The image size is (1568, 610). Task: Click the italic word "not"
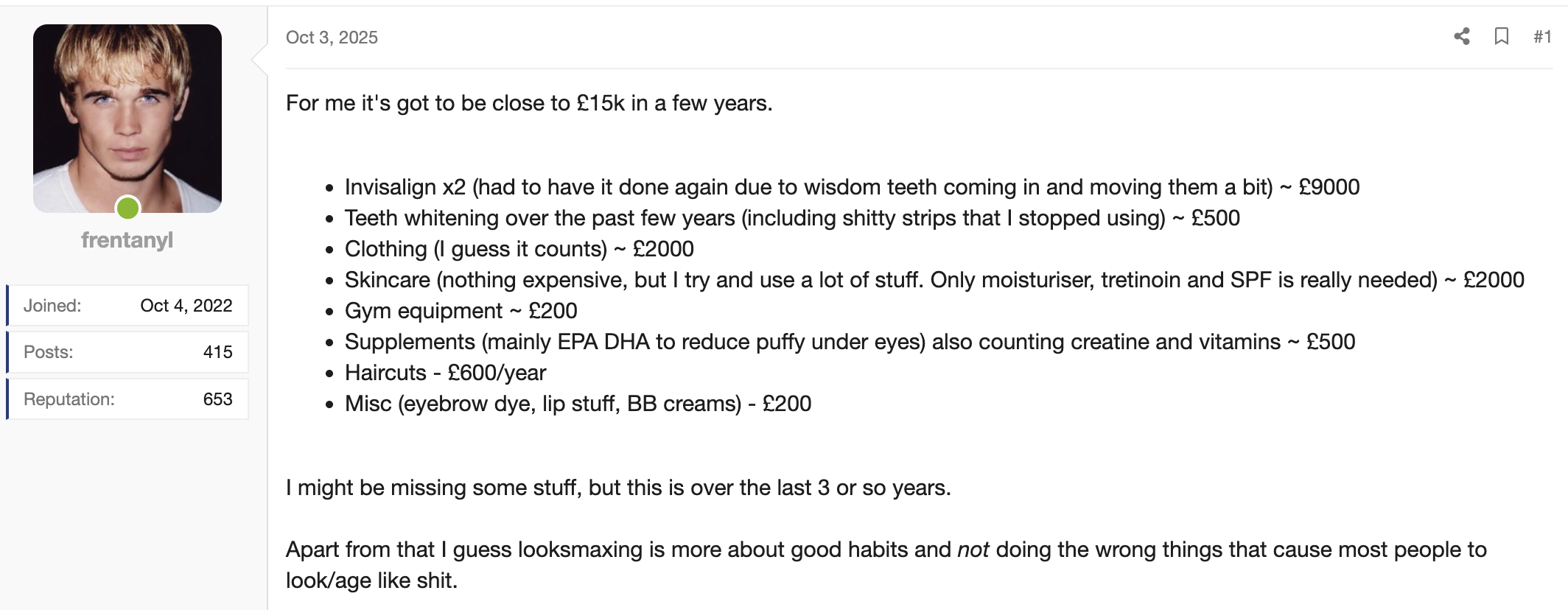pyautogui.click(x=972, y=550)
